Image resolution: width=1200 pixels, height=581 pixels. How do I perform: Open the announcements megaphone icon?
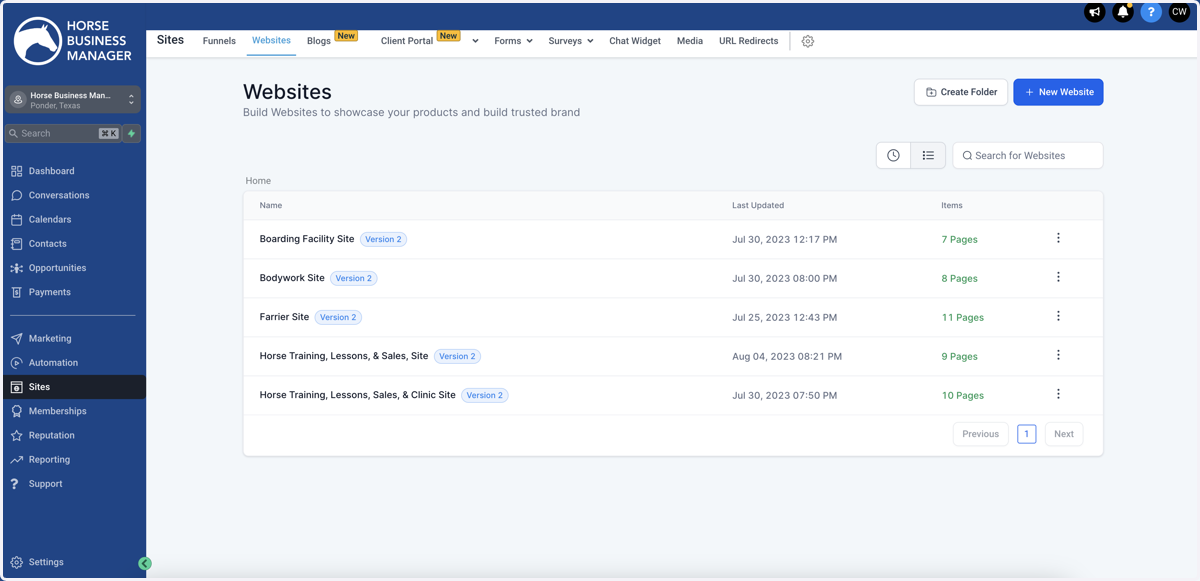(1095, 13)
